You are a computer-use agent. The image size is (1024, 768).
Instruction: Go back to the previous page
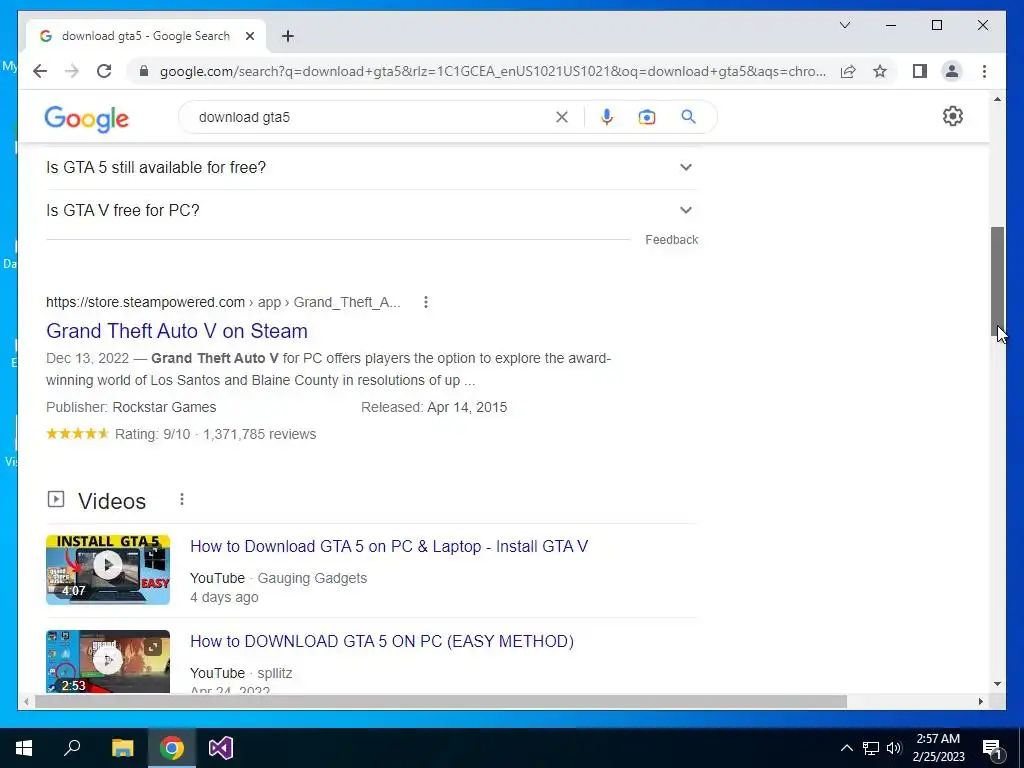click(x=40, y=71)
